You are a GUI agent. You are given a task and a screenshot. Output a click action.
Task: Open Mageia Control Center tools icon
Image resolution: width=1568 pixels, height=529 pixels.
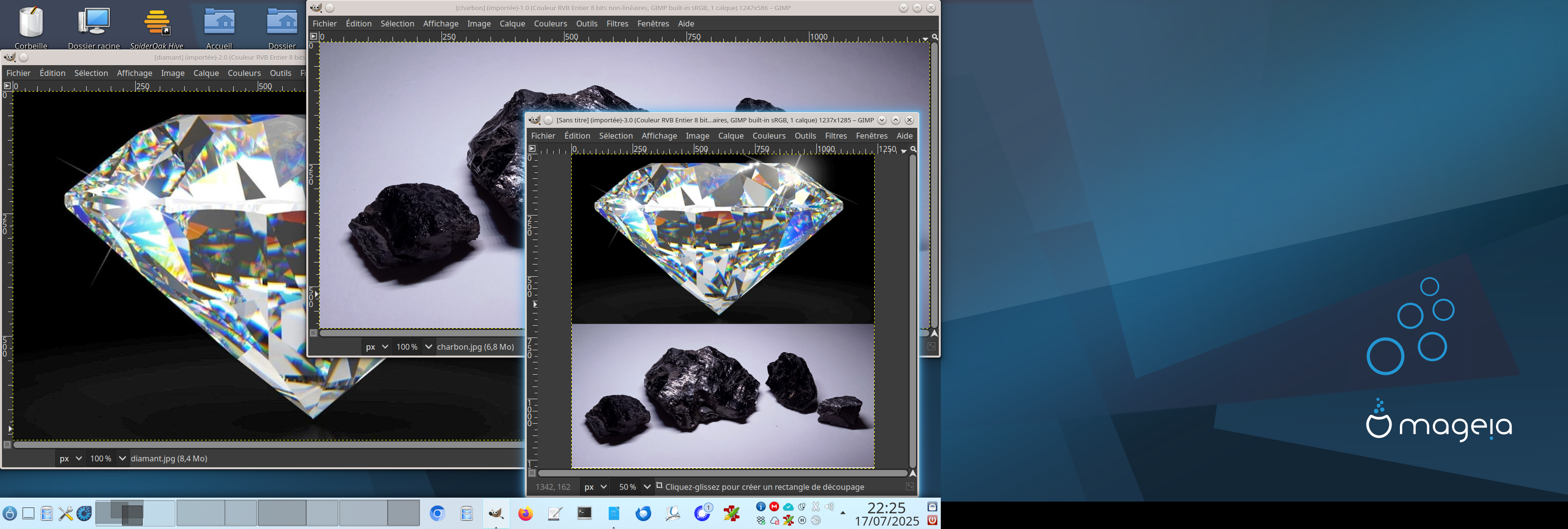click(66, 514)
